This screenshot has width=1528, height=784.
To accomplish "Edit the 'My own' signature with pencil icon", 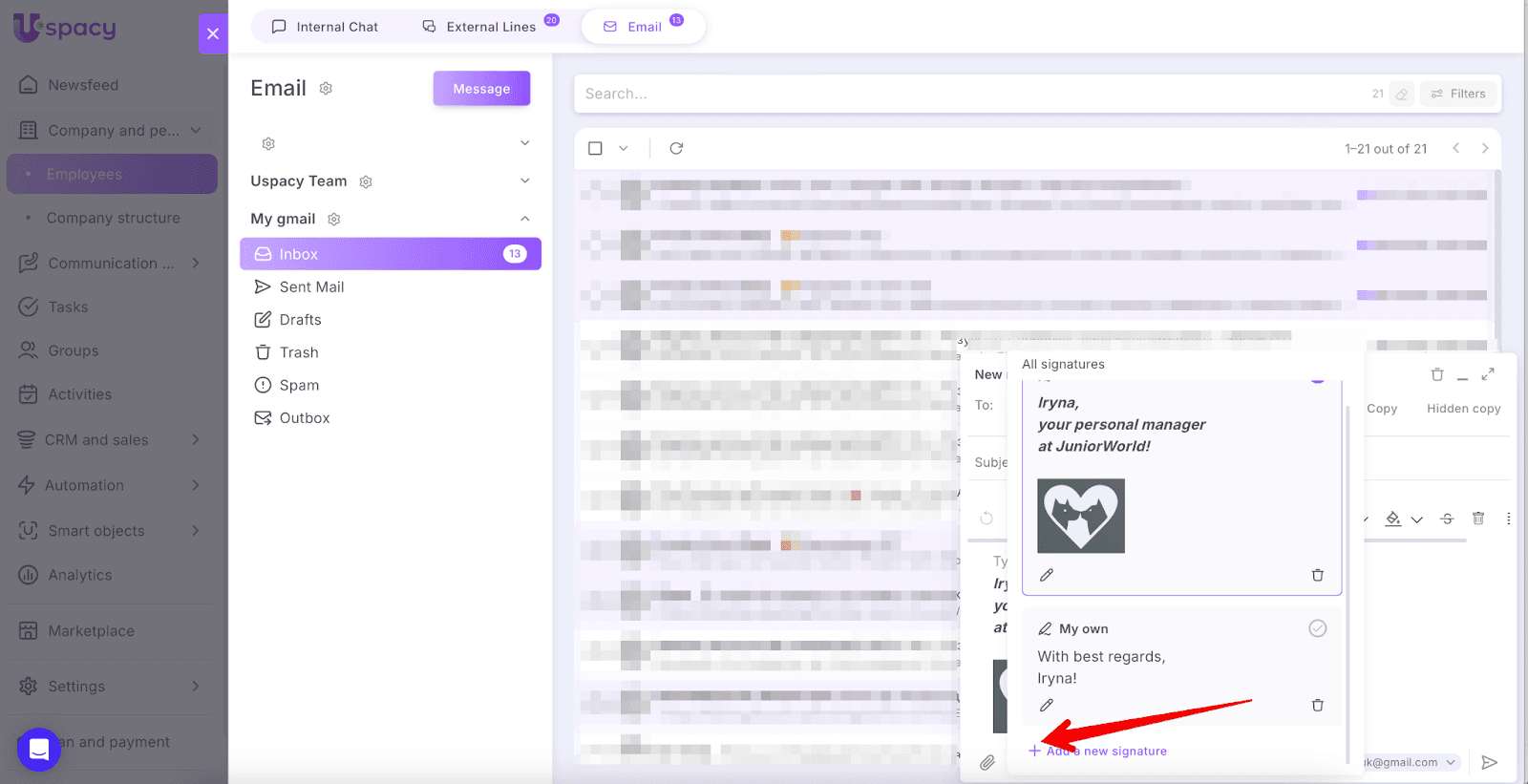I will pos(1046,705).
